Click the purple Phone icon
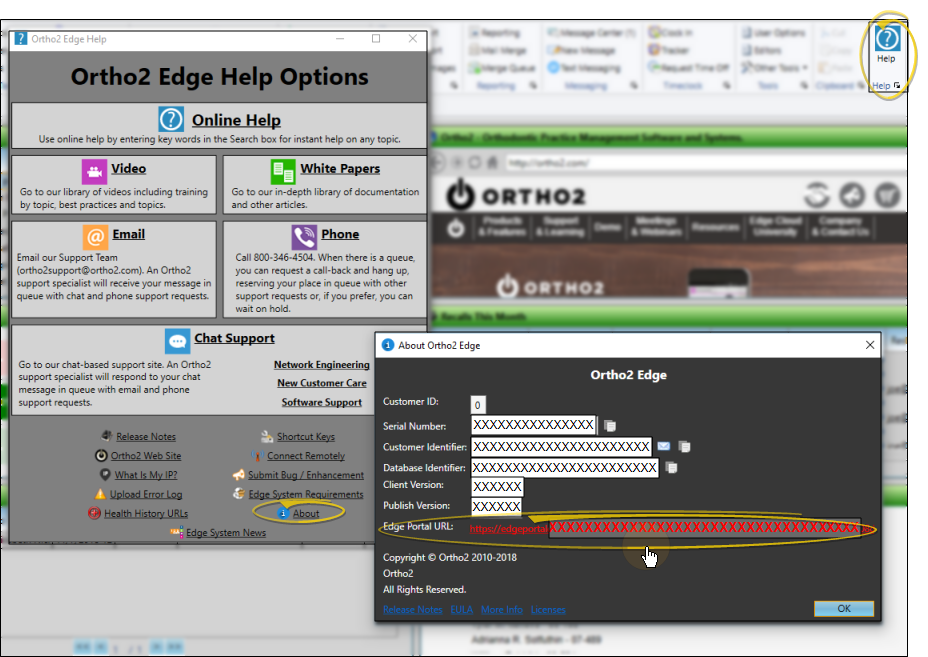Screen dimensions: 928x657 [x=304, y=237]
